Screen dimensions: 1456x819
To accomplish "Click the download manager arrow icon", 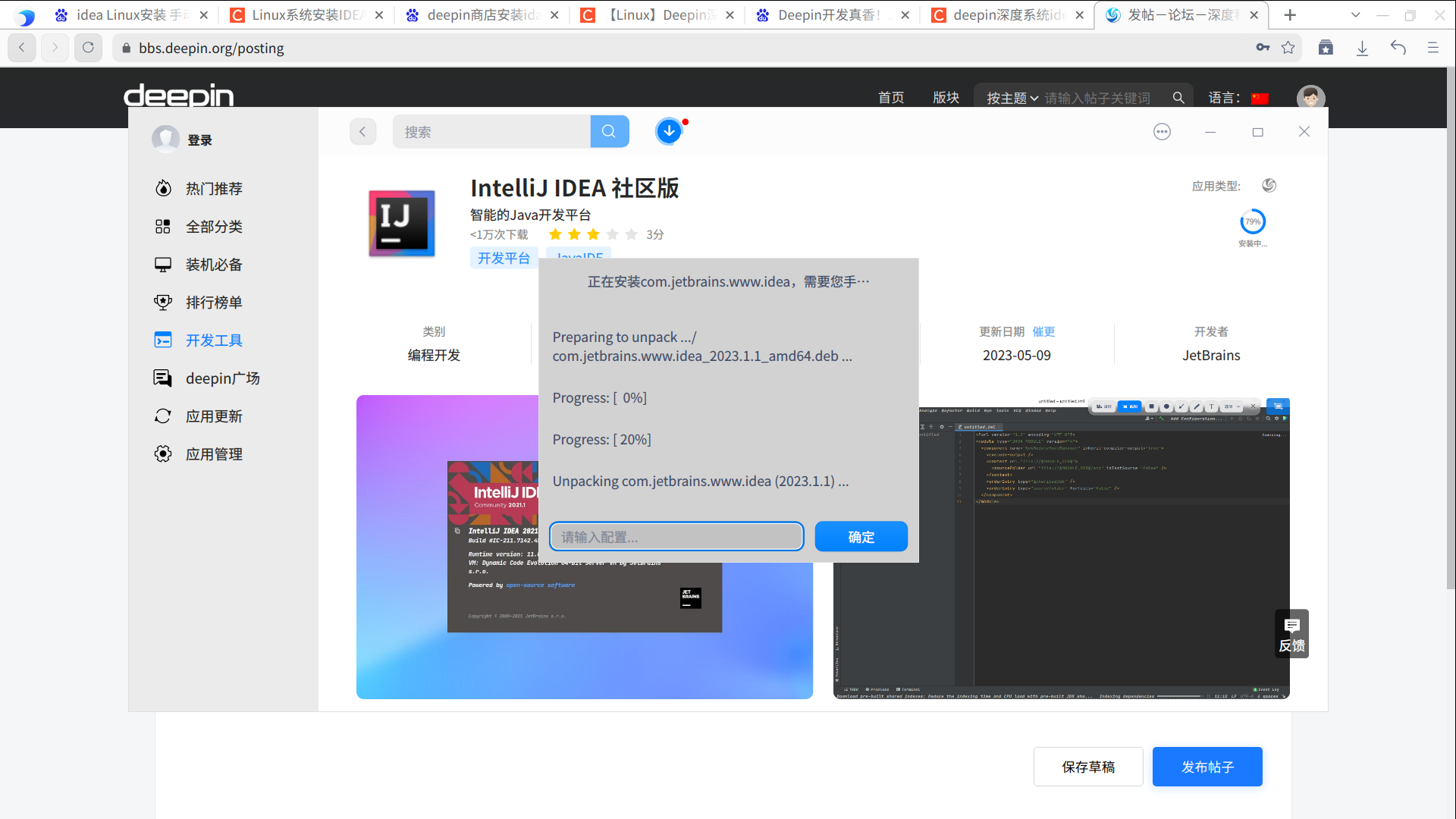I will pyautogui.click(x=668, y=131).
